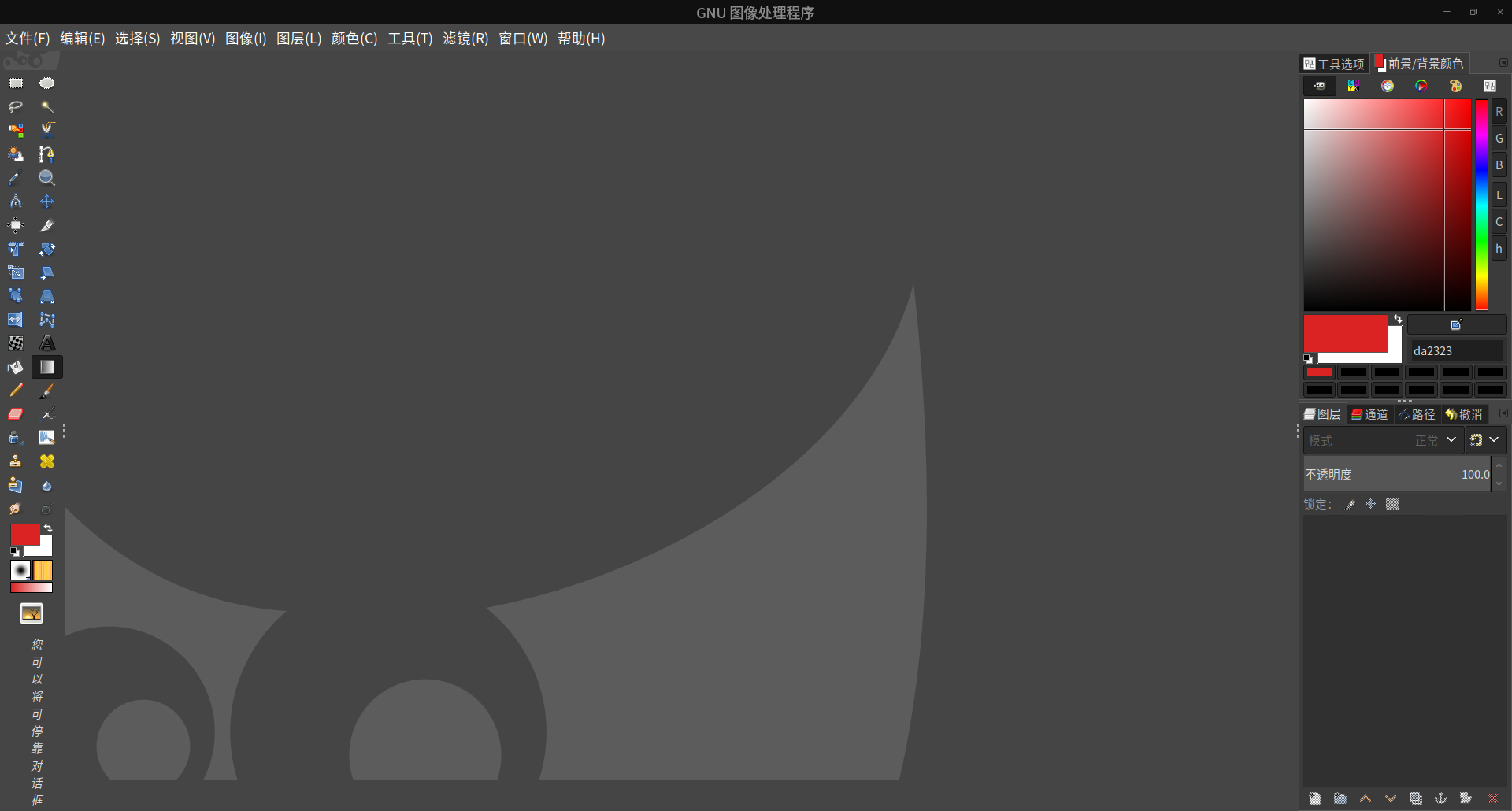Select the Heal bandage tool

(47, 461)
